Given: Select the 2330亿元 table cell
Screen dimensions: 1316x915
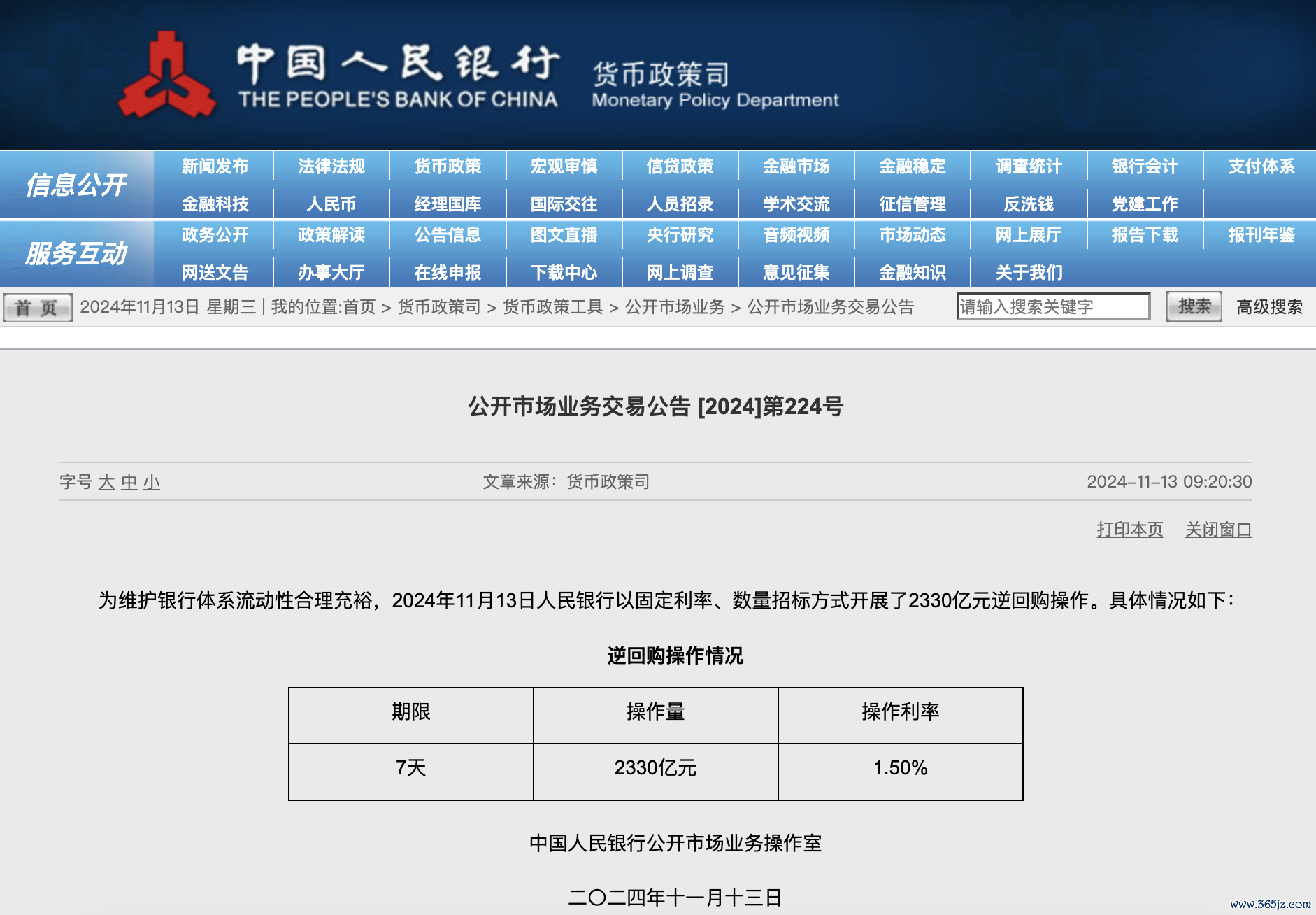Looking at the screenshot, I should pyautogui.click(x=655, y=772).
